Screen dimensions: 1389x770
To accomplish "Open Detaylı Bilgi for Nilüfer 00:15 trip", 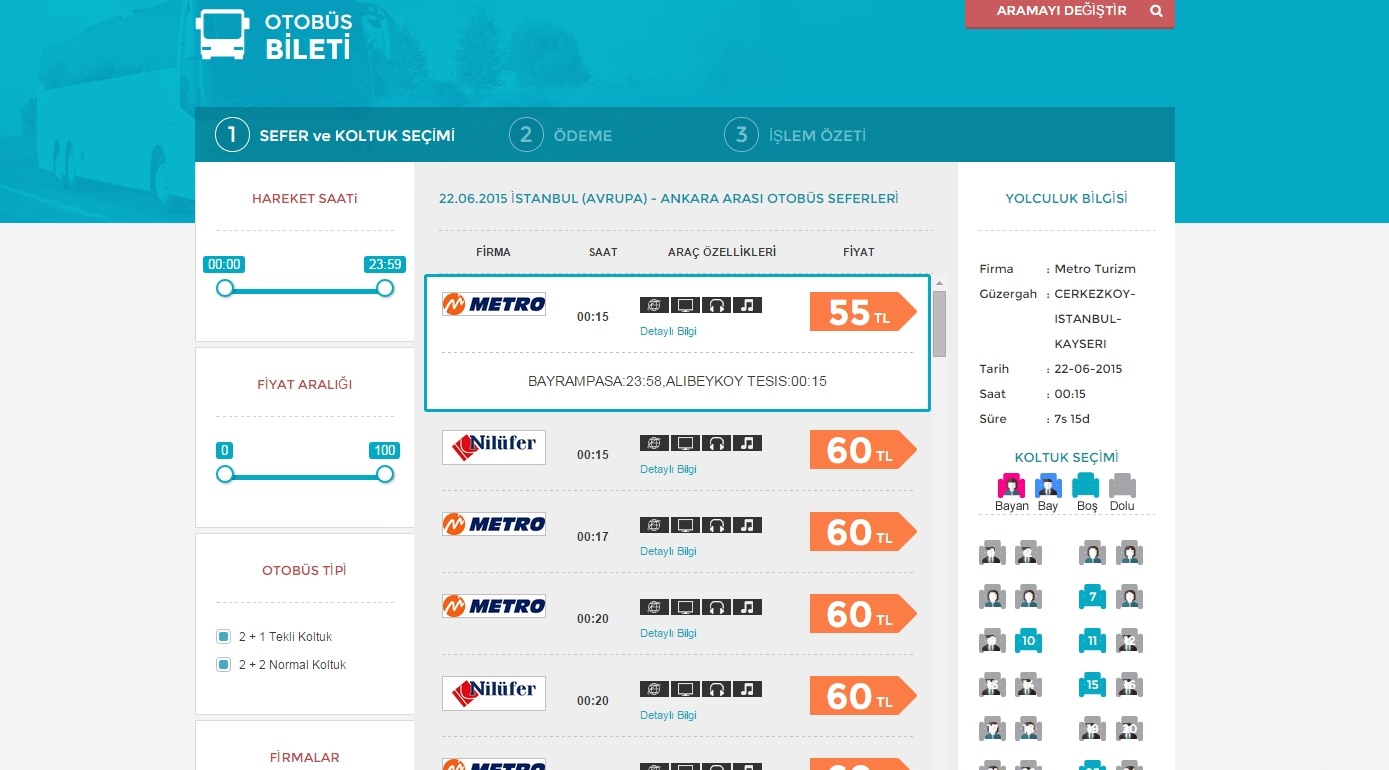I will 668,469.
